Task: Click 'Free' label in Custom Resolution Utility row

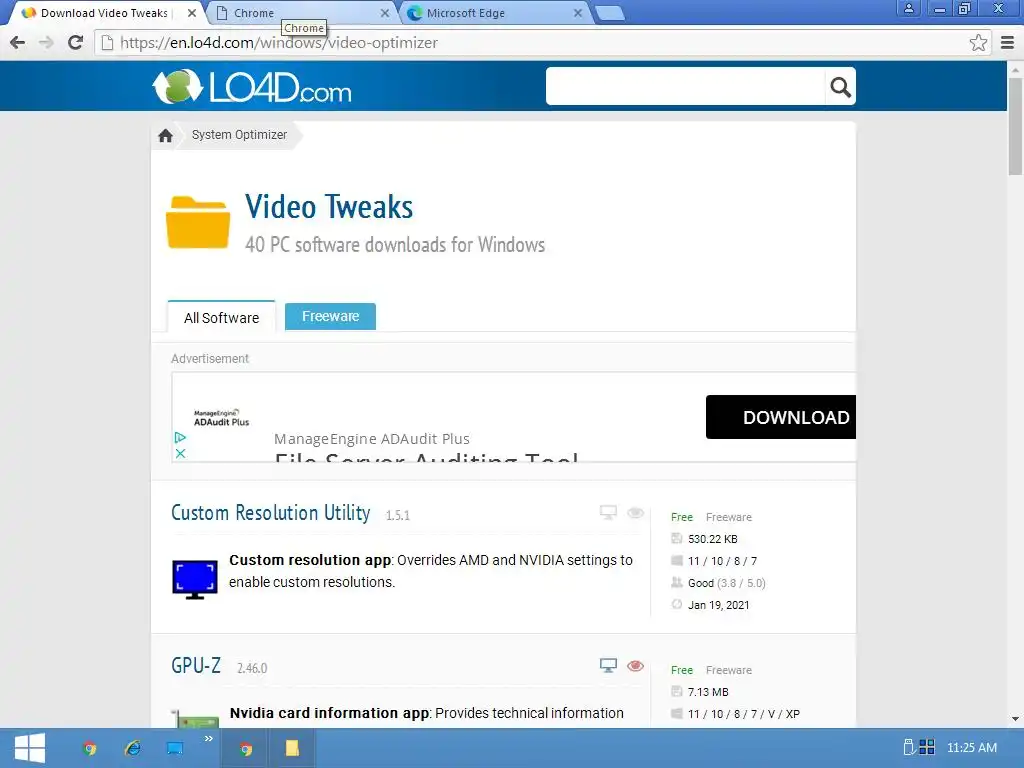Action: coord(682,517)
